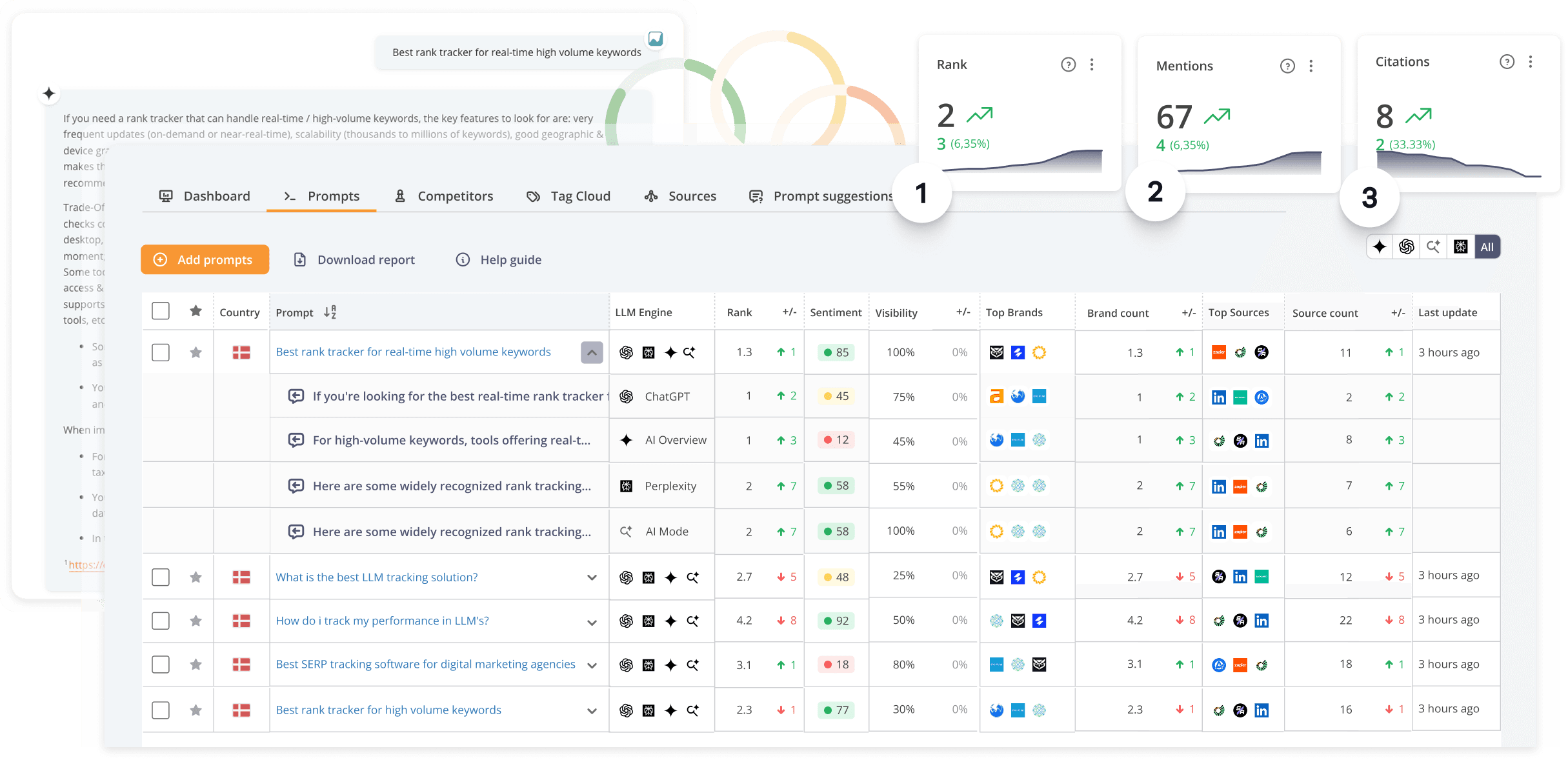The height and width of the screenshot is (760, 1568).
Task: Select the Best SERP tracking software row checkbox
Action: click(161, 665)
